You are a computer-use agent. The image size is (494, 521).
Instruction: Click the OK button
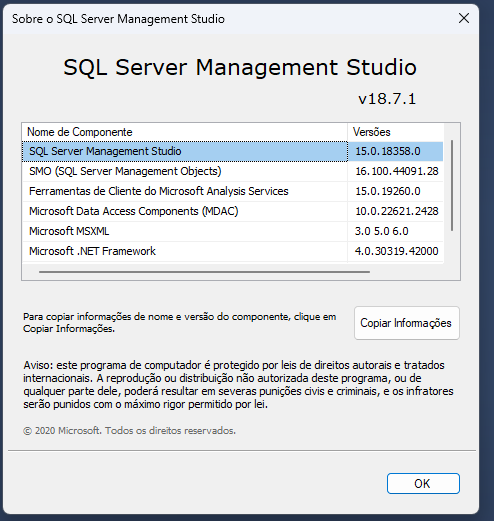click(x=423, y=483)
